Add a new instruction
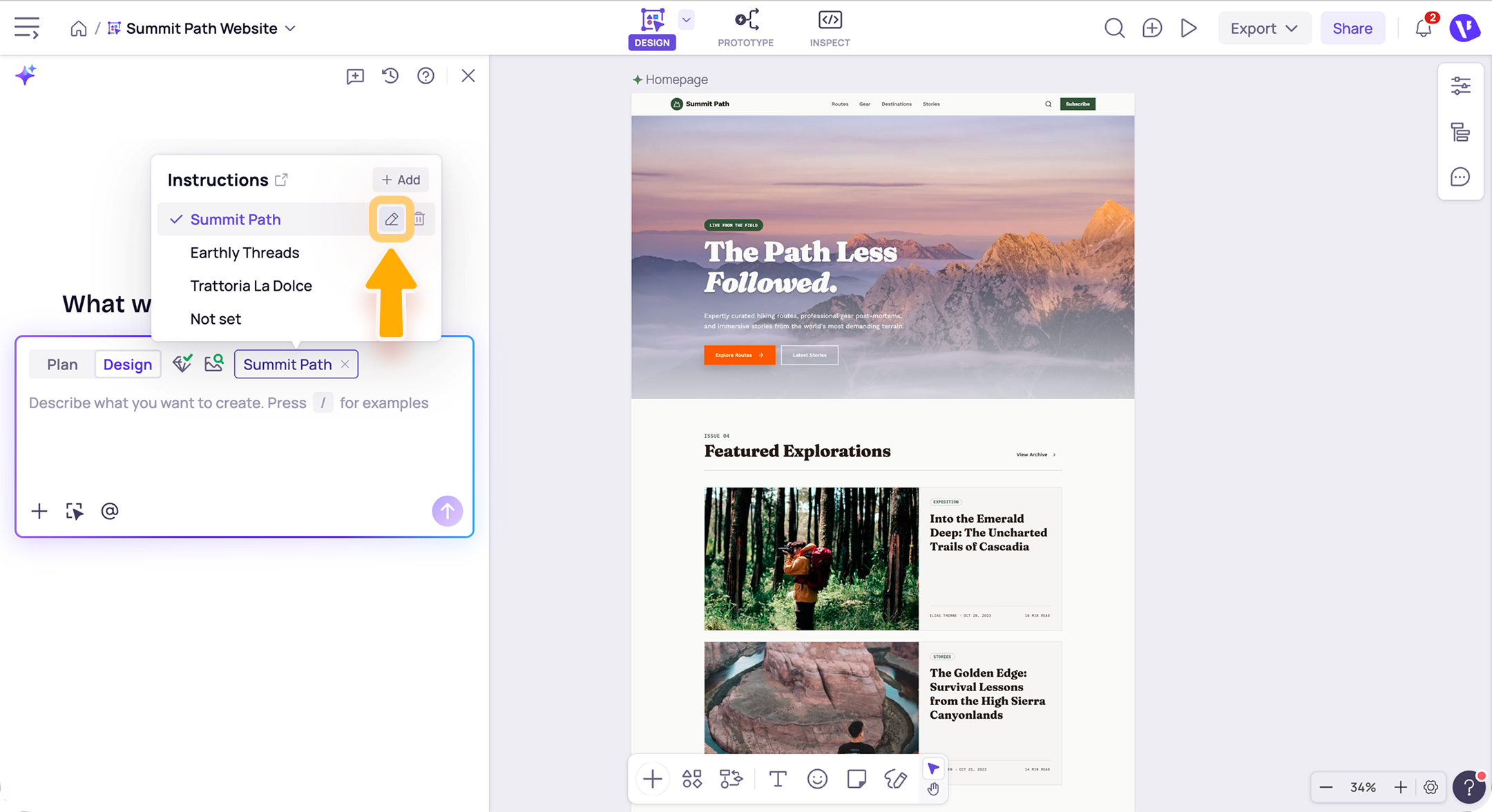The image size is (1492, 812). pyautogui.click(x=401, y=180)
